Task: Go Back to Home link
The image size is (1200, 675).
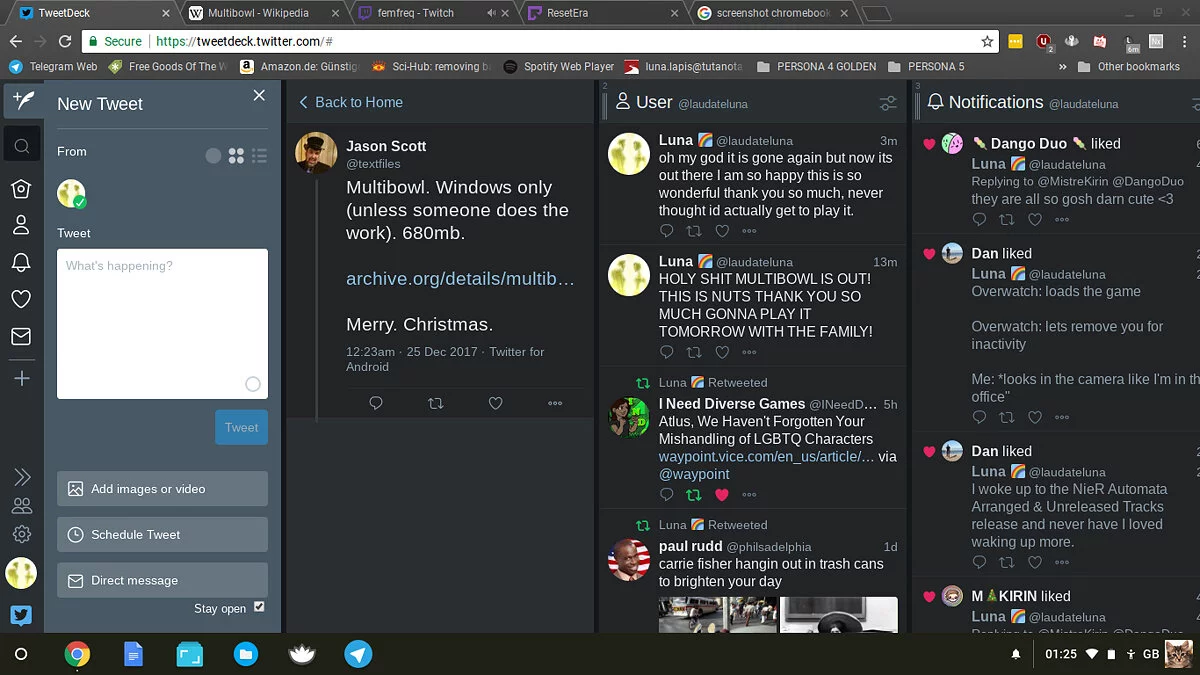Action: pos(351,102)
